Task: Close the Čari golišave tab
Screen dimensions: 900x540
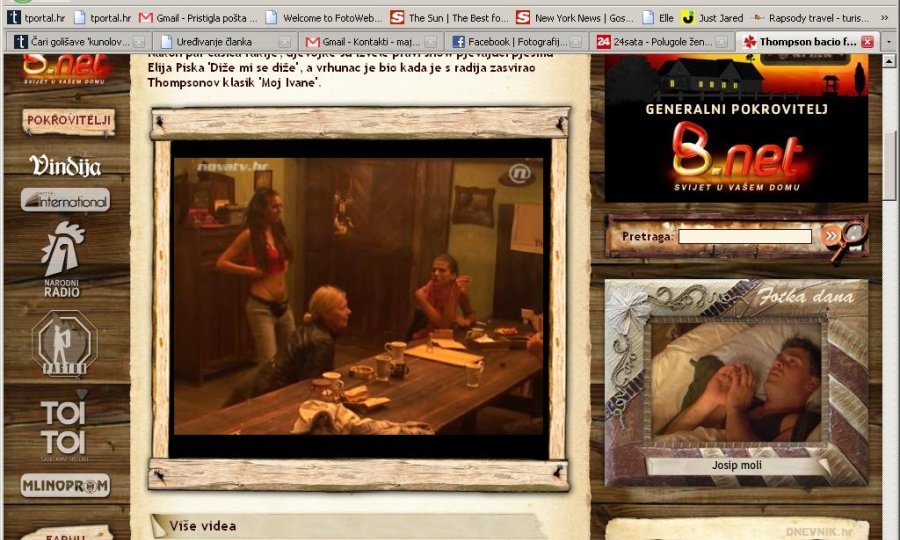Action: 139,42
